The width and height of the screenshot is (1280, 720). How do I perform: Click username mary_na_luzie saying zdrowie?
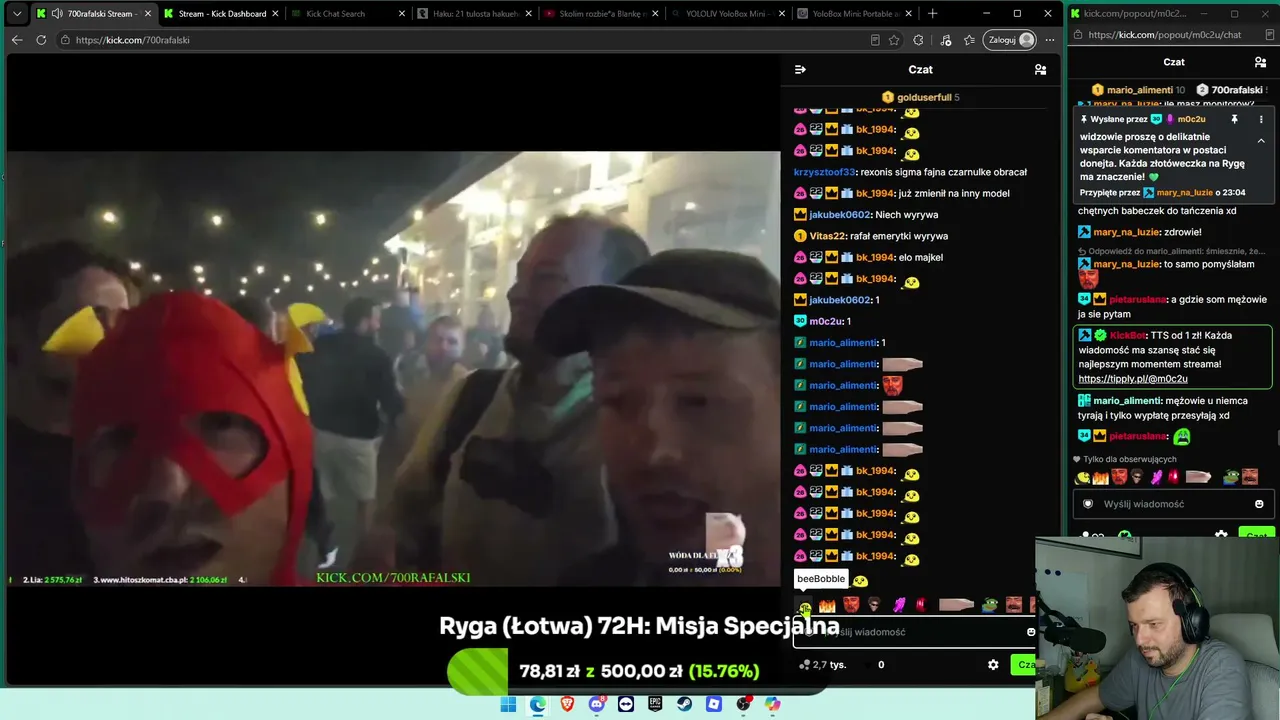[1126, 232]
